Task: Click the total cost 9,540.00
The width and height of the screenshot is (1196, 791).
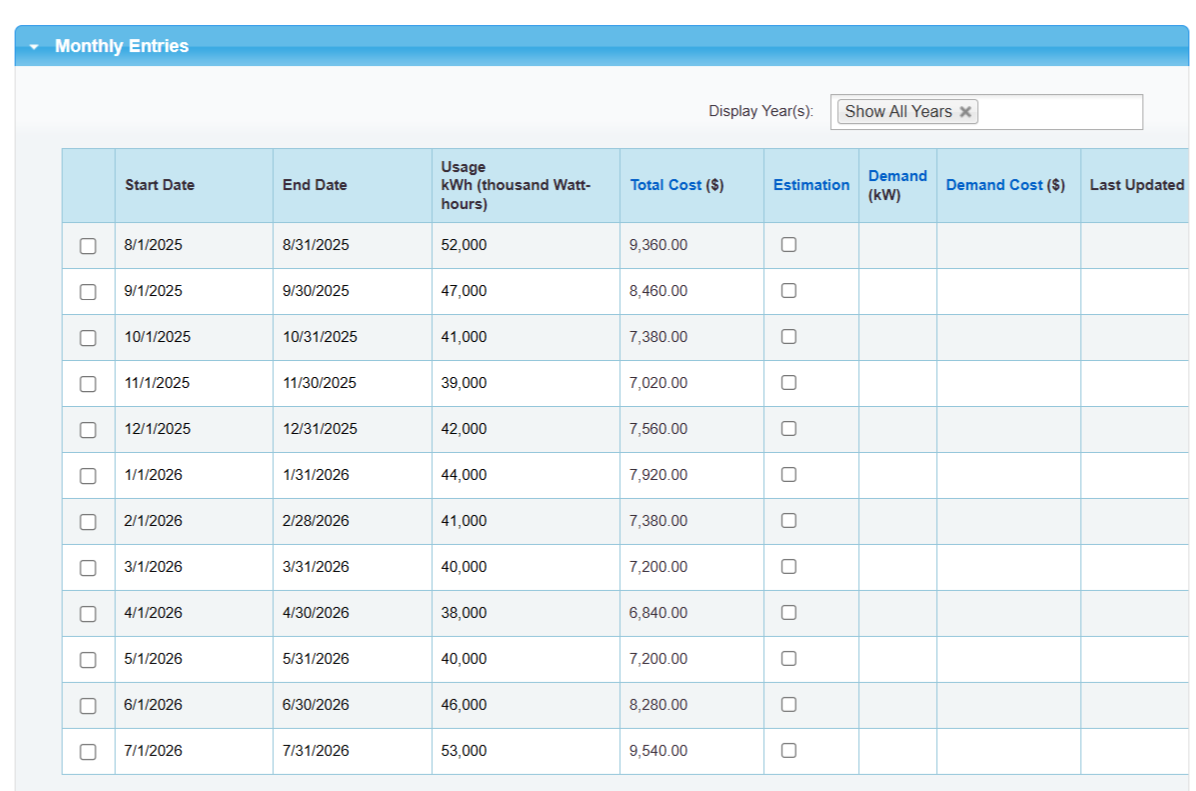Action: [x=658, y=751]
